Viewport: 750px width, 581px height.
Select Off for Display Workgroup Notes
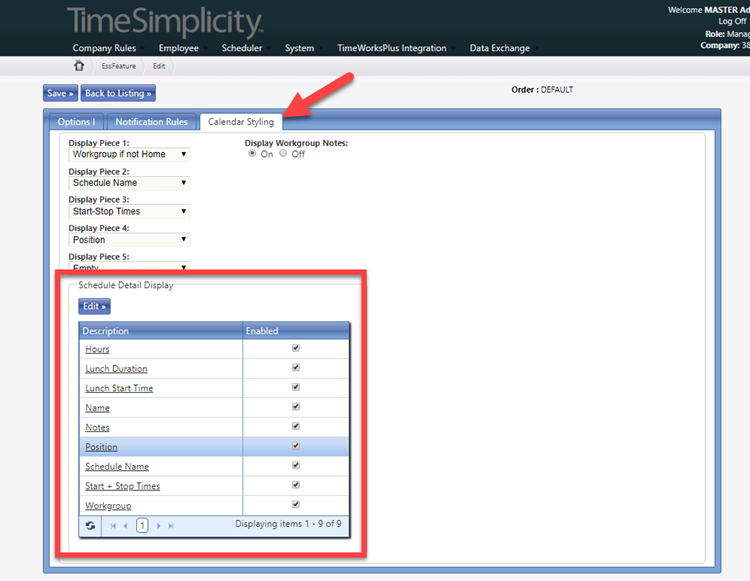tap(284, 154)
